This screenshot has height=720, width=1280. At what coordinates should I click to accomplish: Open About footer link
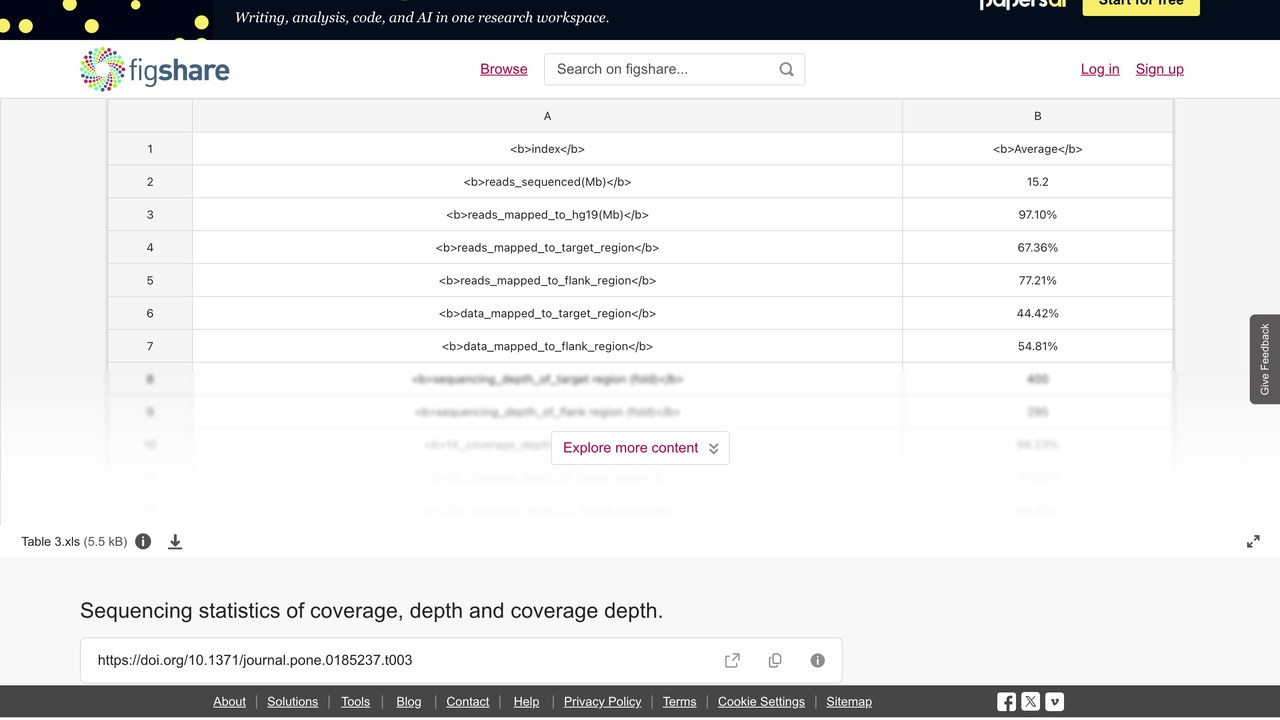[x=229, y=702]
